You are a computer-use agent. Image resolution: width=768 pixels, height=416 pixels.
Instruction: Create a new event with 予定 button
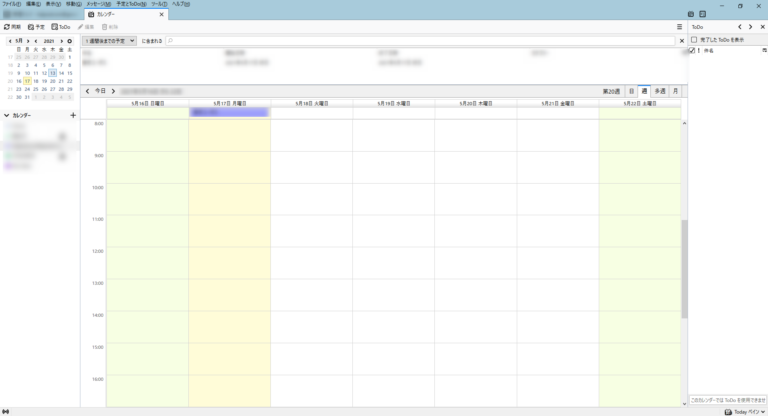coord(36,27)
